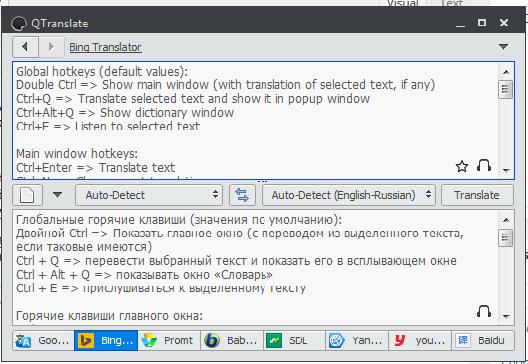Listen to translated text with headphones icon
The height and width of the screenshot is (364, 528).
[484, 311]
